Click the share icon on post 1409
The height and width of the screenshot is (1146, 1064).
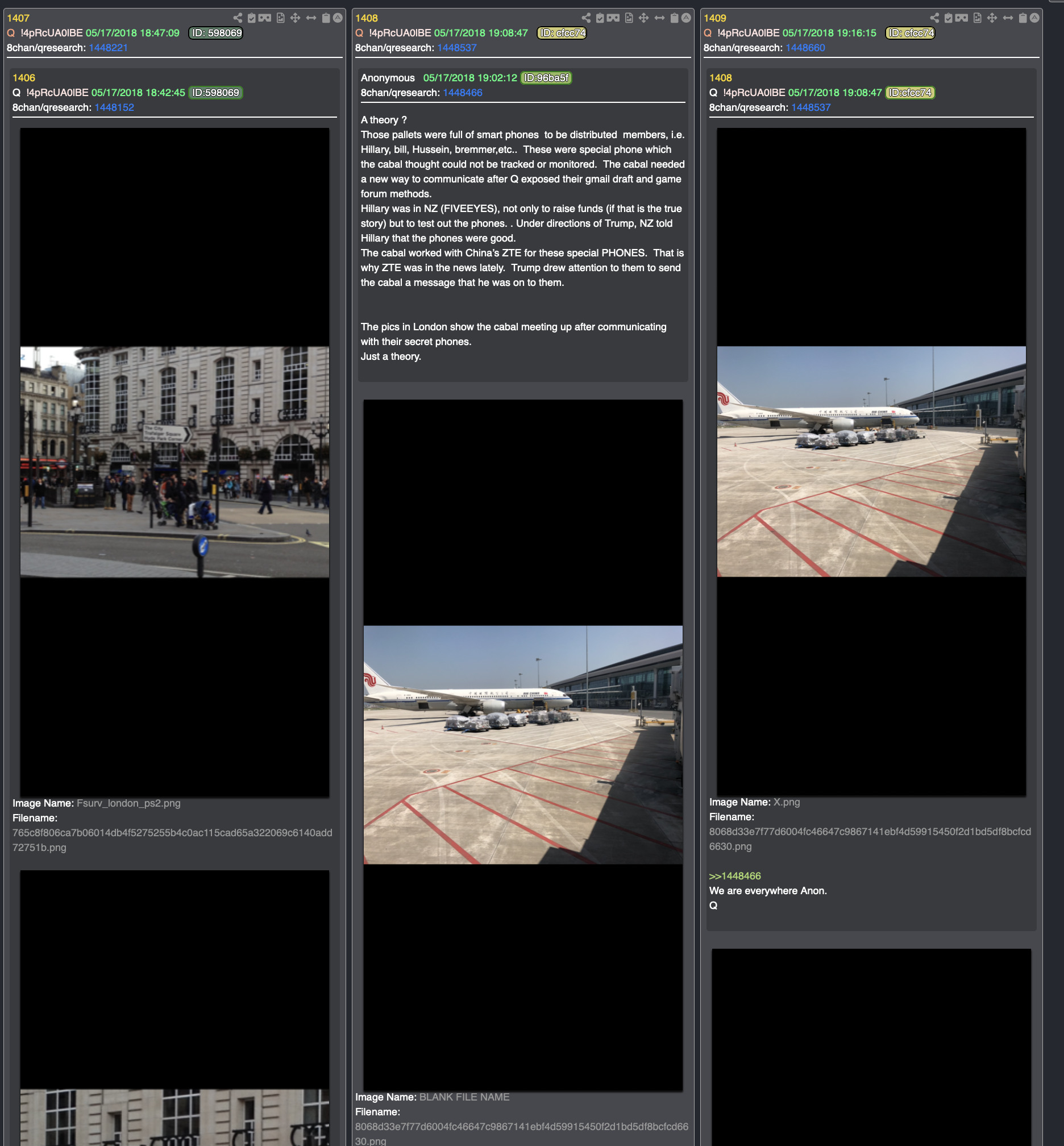934,18
